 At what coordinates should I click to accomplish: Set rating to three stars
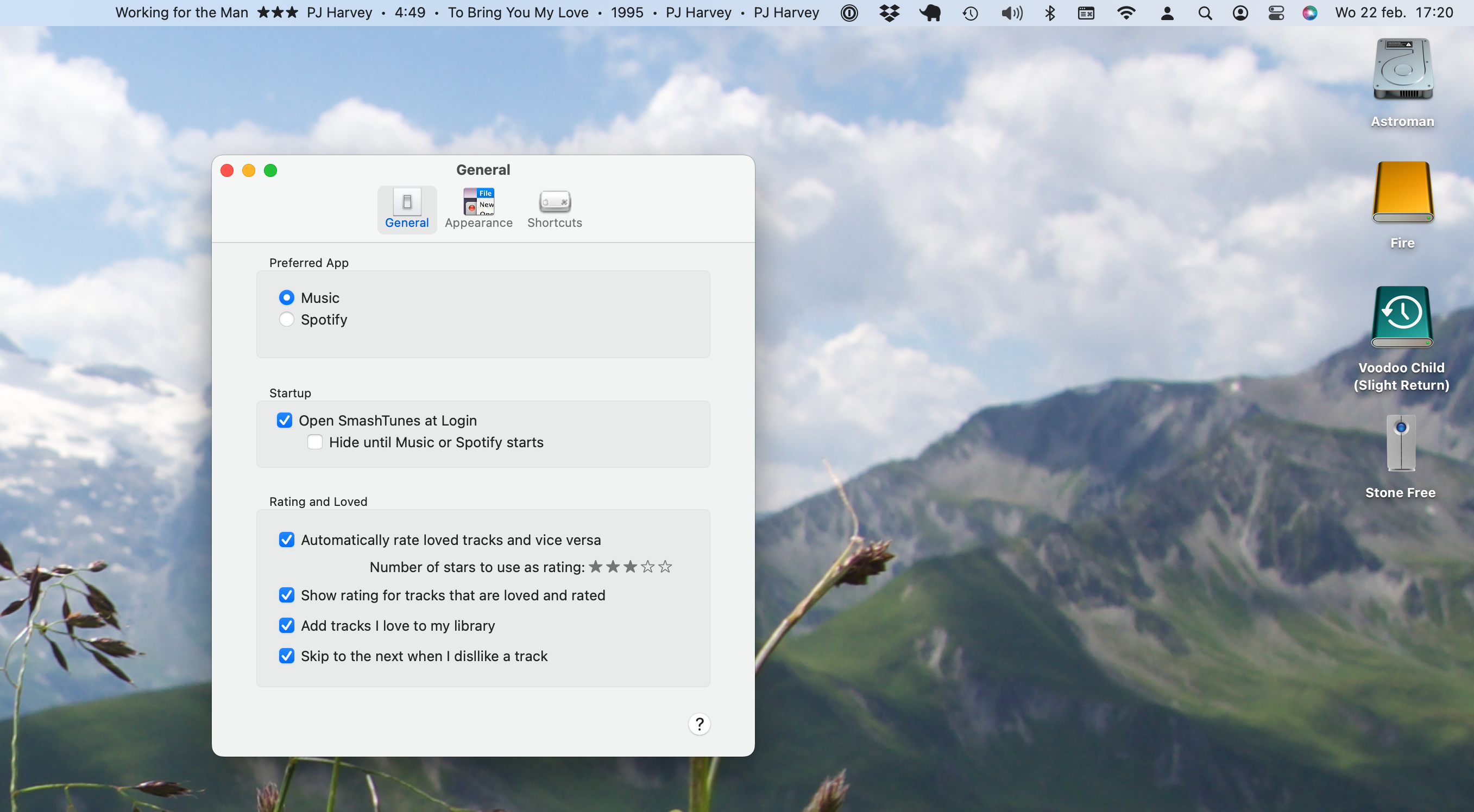(x=630, y=567)
